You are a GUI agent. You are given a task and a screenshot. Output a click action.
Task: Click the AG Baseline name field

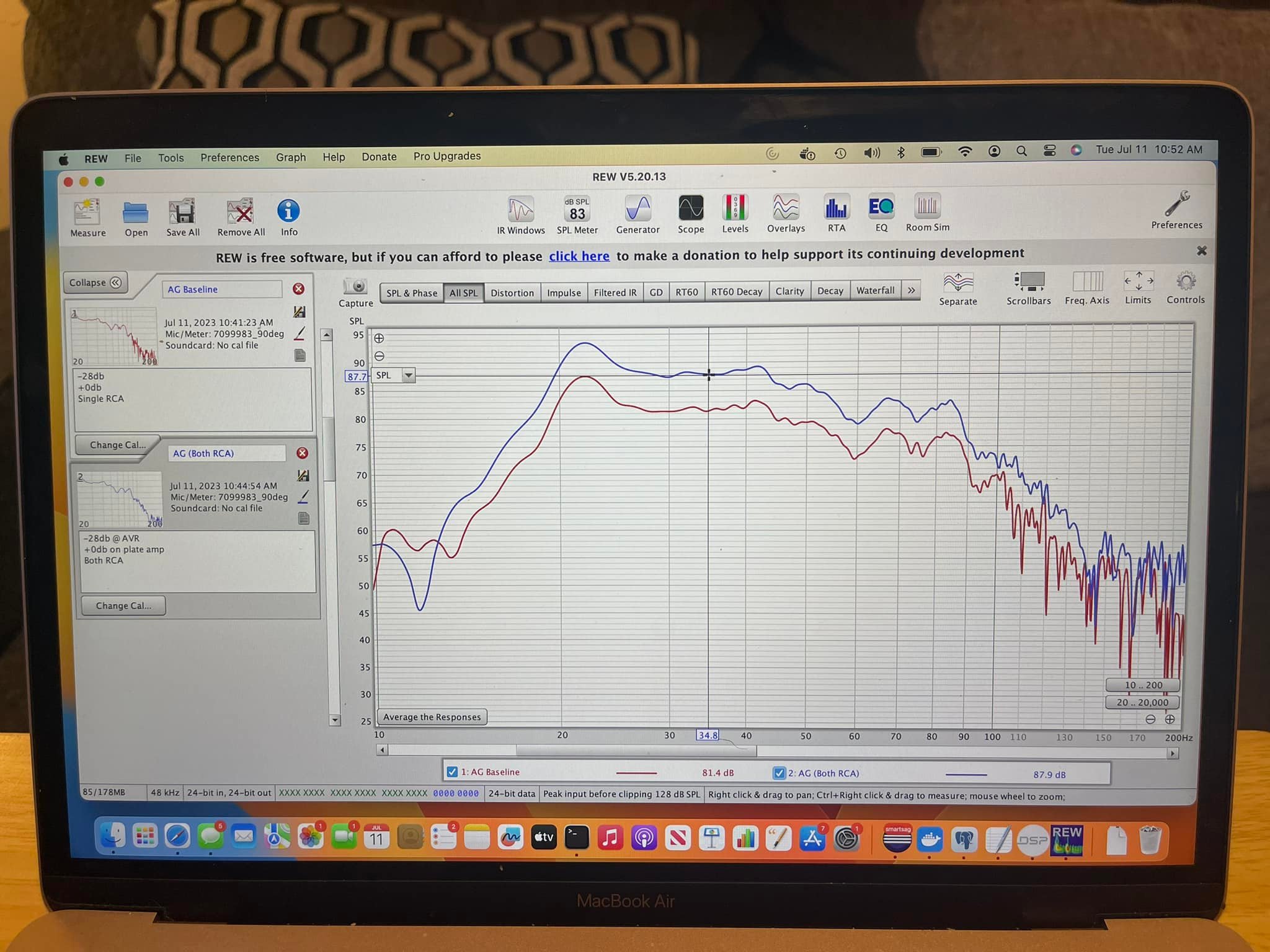pos(222,289)
